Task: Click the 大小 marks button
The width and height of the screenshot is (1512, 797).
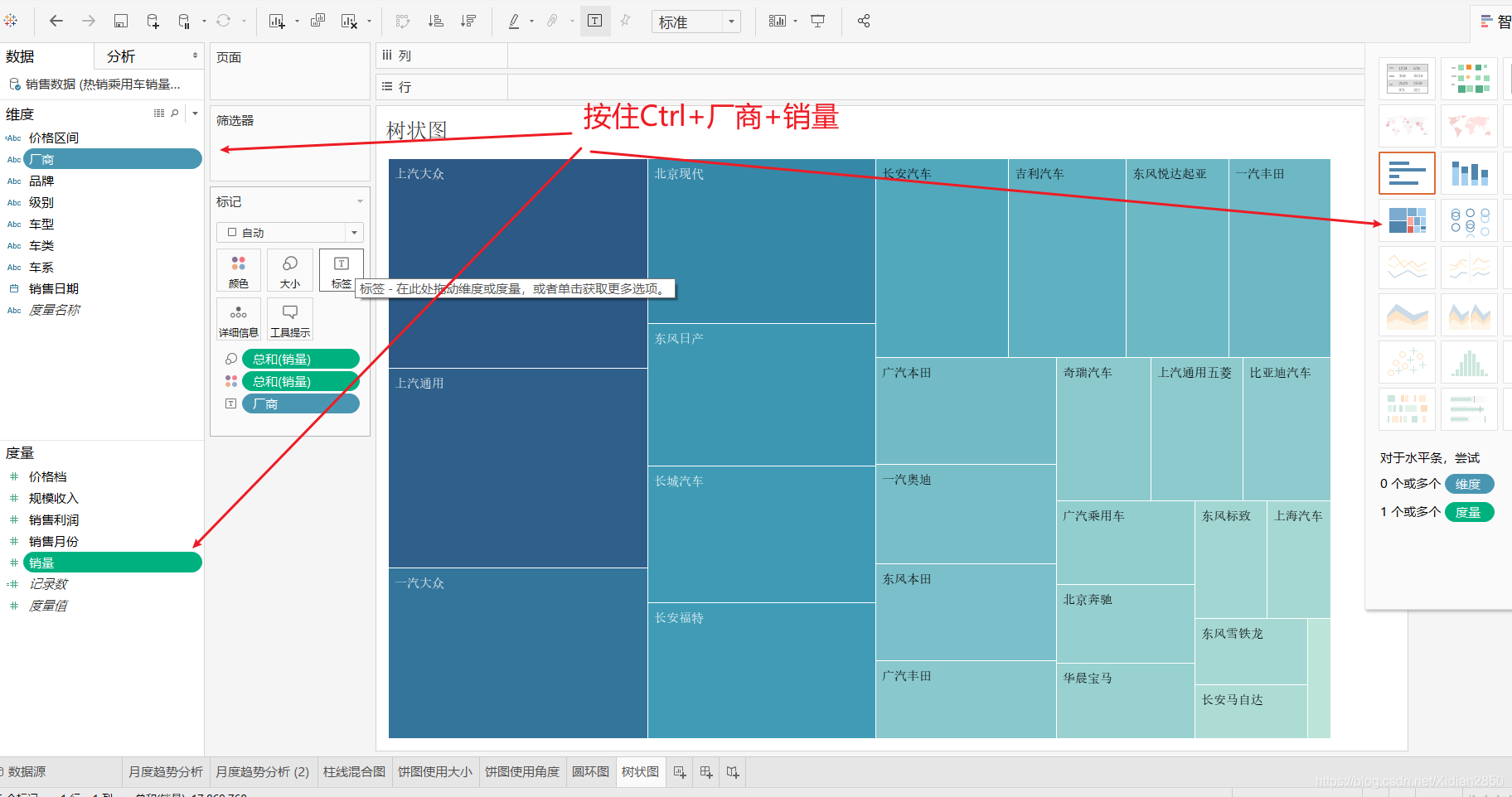Action: click(x=290, y=271)
